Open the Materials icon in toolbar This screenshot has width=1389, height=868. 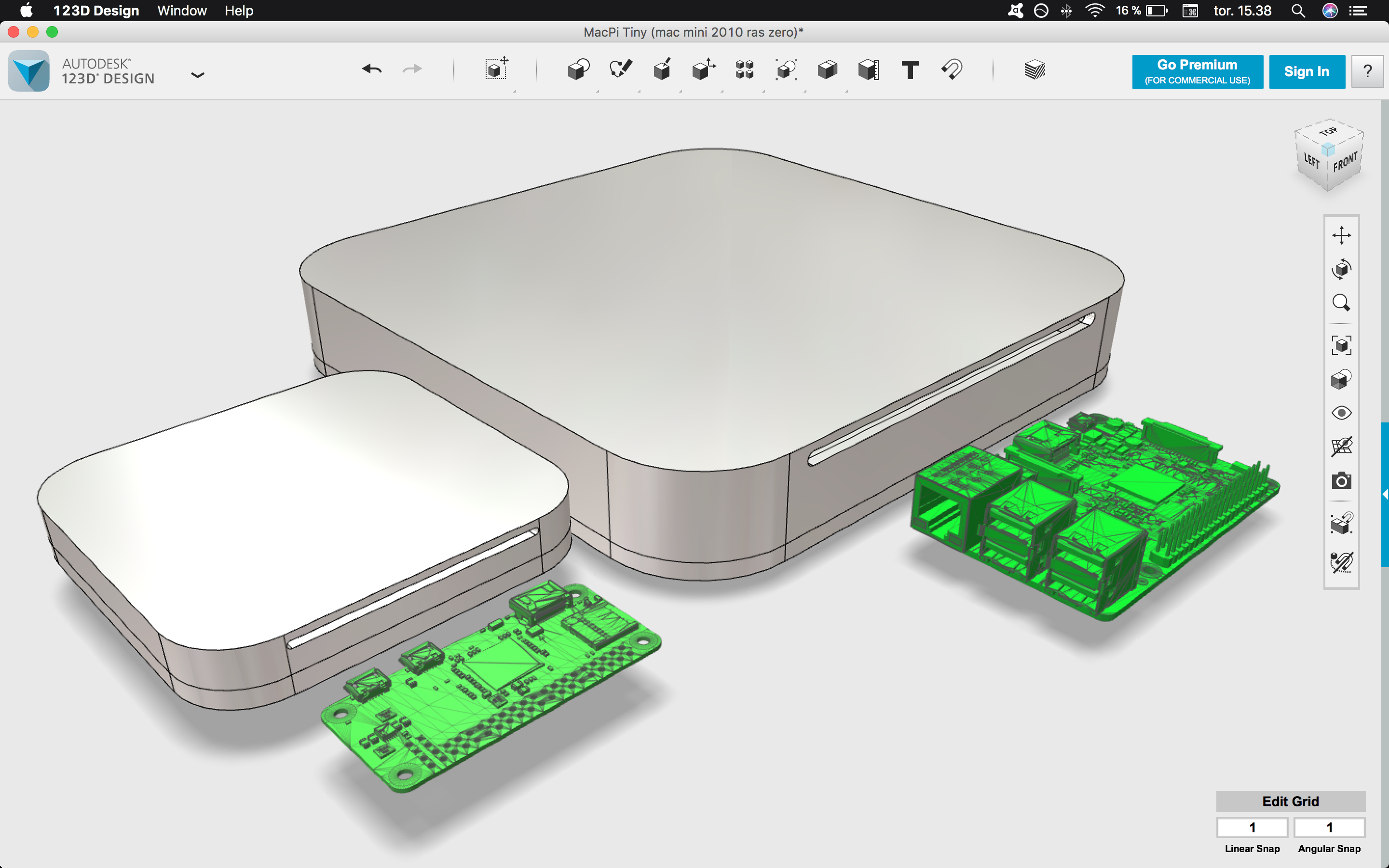coord(1035,70)
